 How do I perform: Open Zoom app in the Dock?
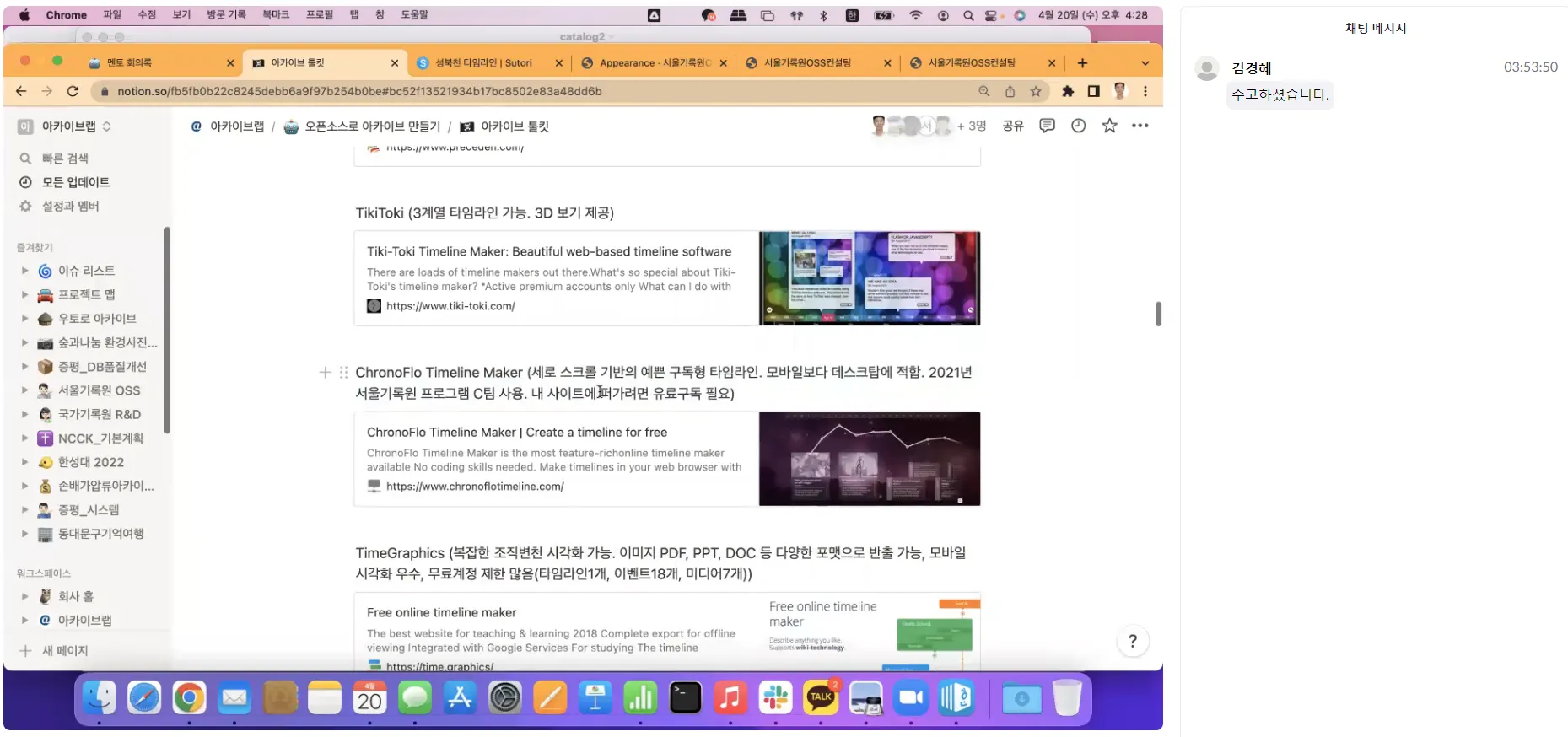(x=911, y=697)
